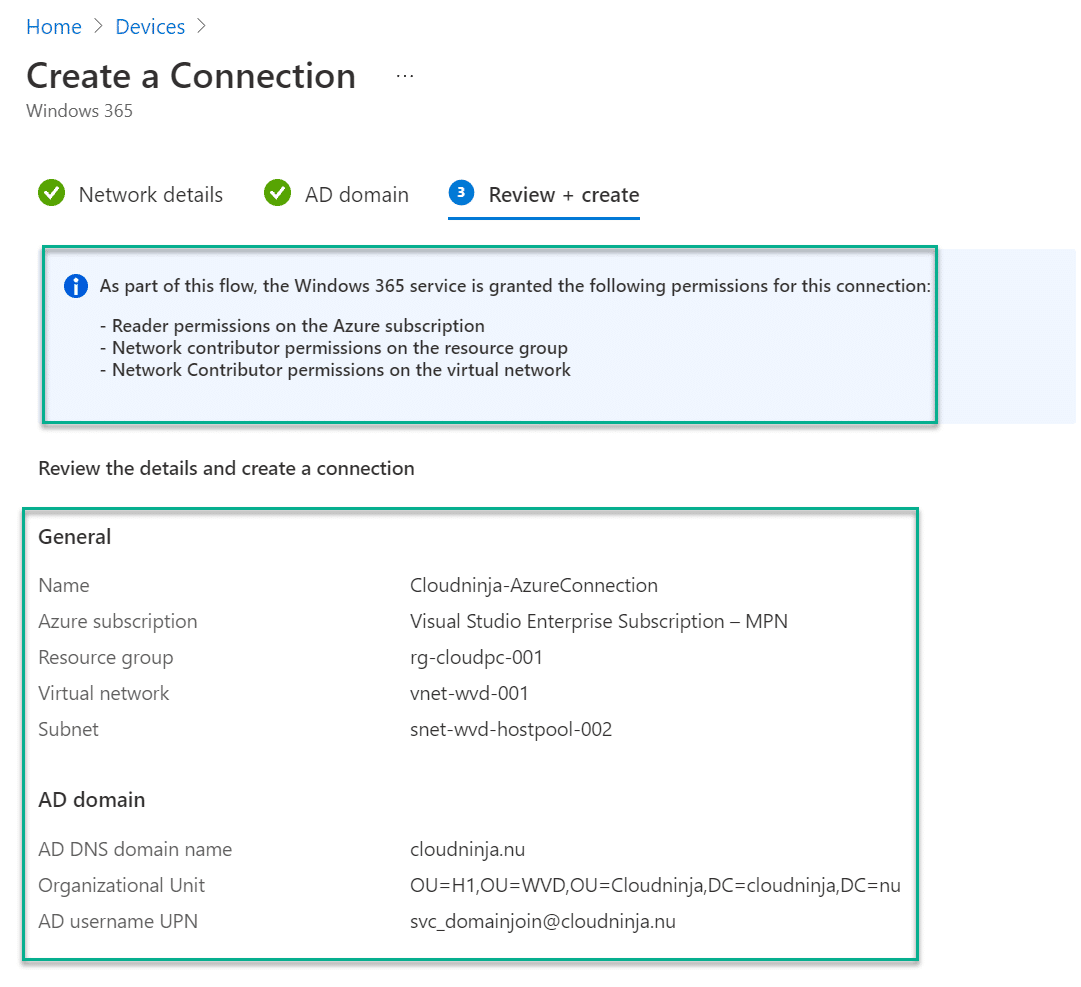Click the Windows 365 subtitle text

coord(79,111)
